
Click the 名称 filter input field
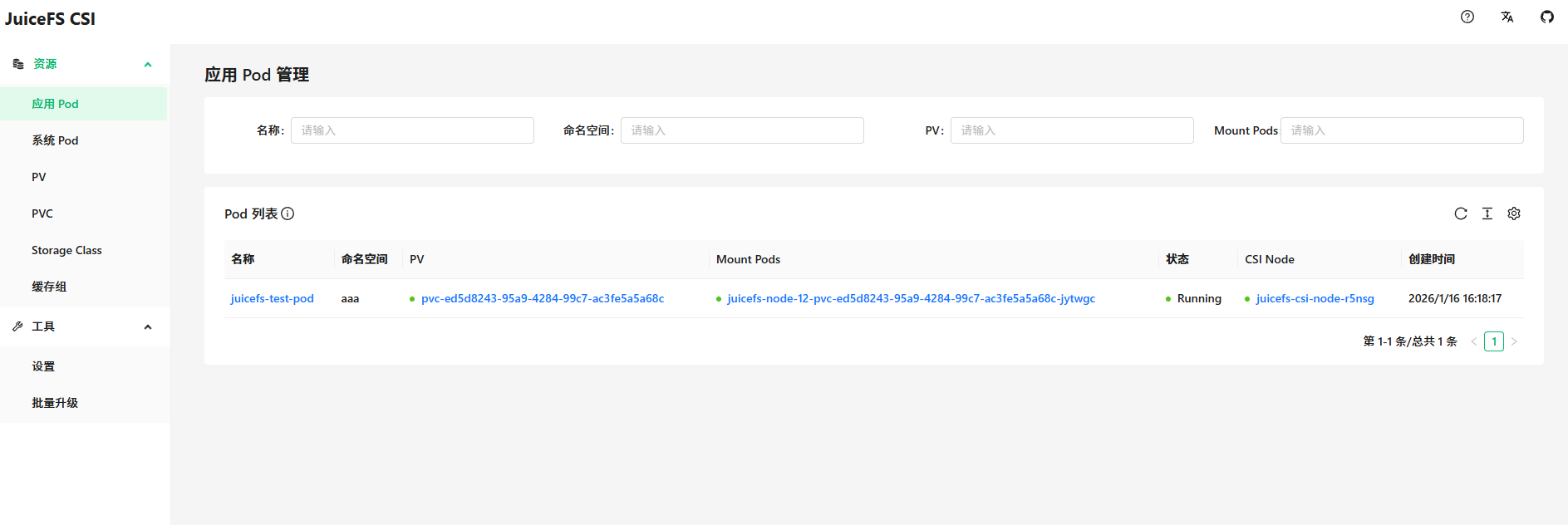click(412, 130)
